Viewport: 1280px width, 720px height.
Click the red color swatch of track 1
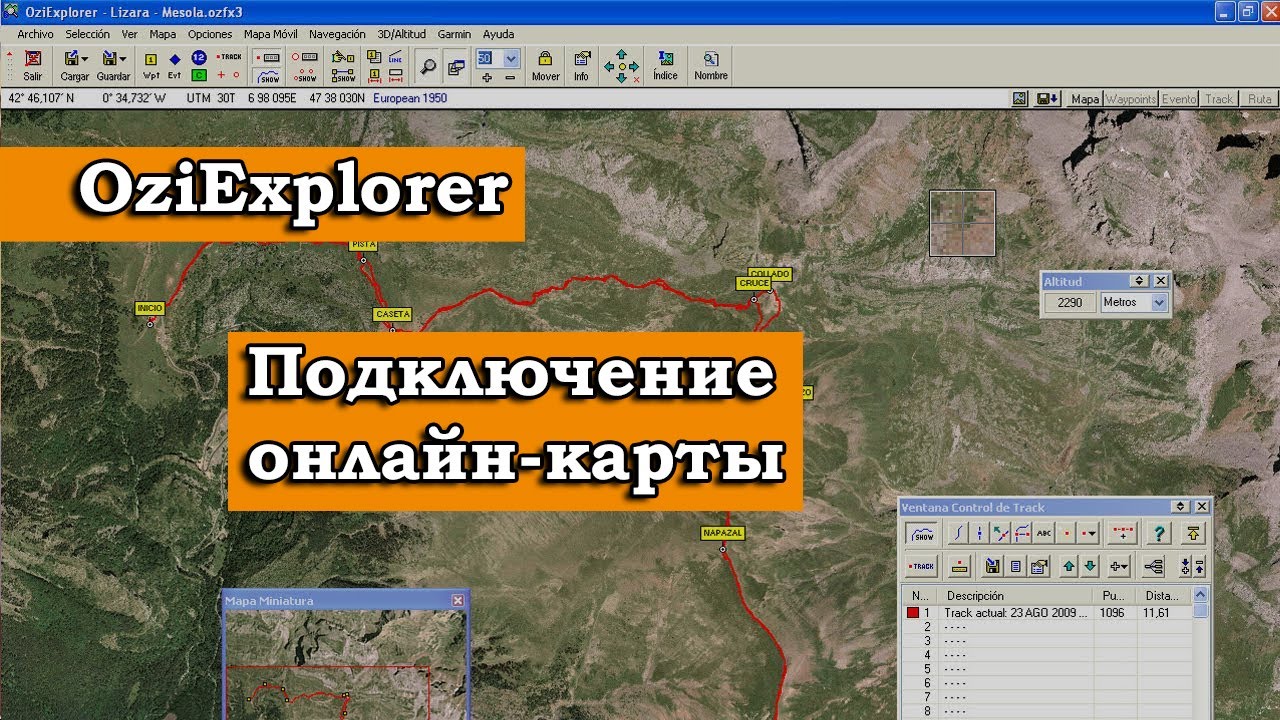pos(913,613)
